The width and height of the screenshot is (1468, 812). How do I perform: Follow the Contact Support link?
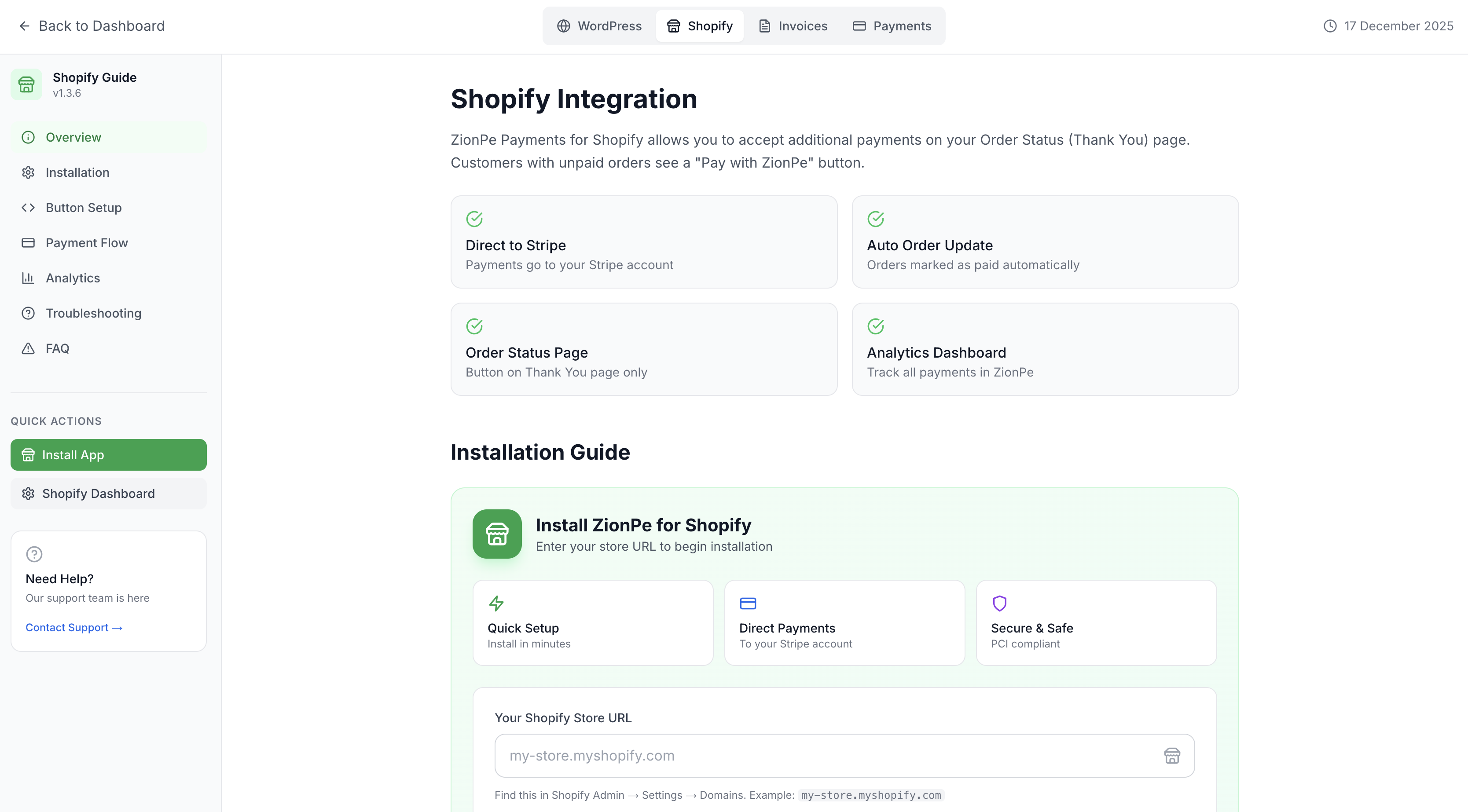pos(74,627)
